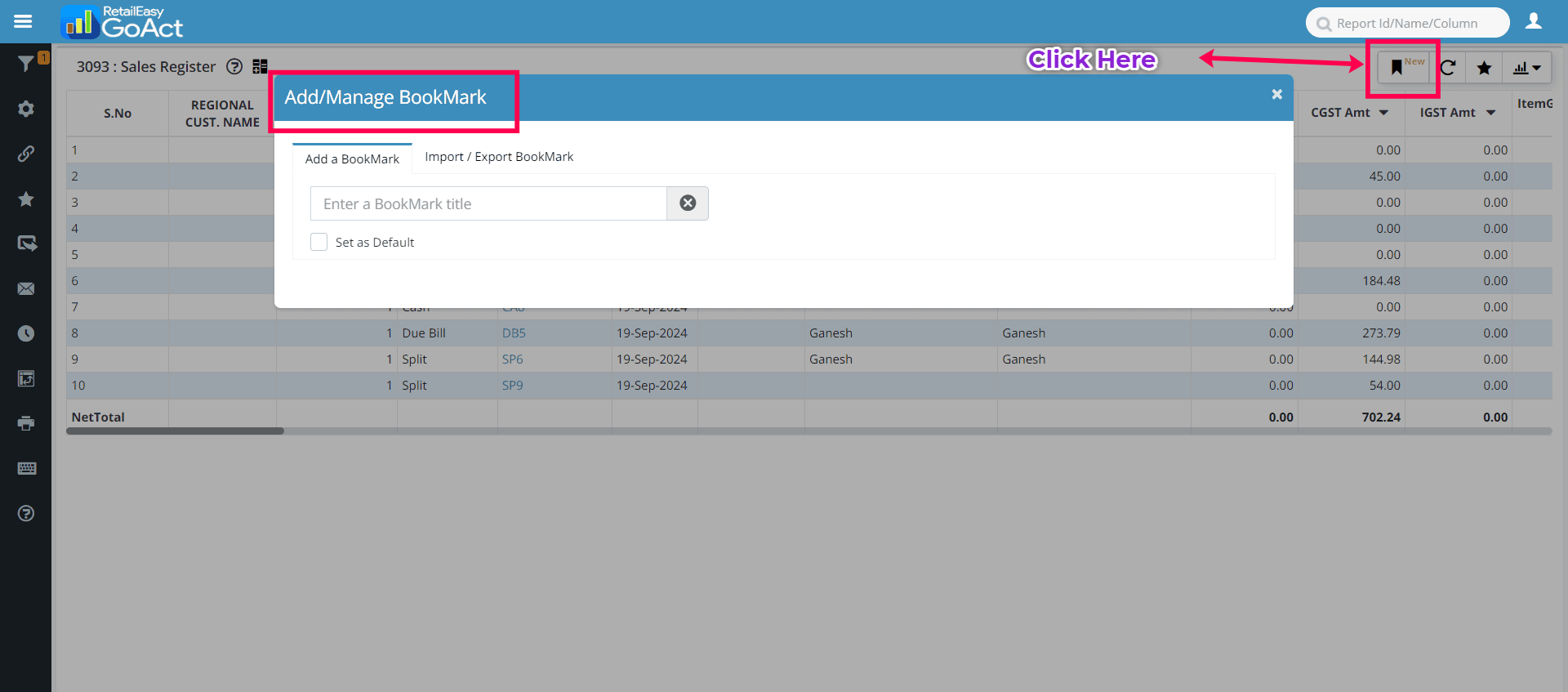
Task: Click the 3093 : Sales Register title
Action: (146, 67)
